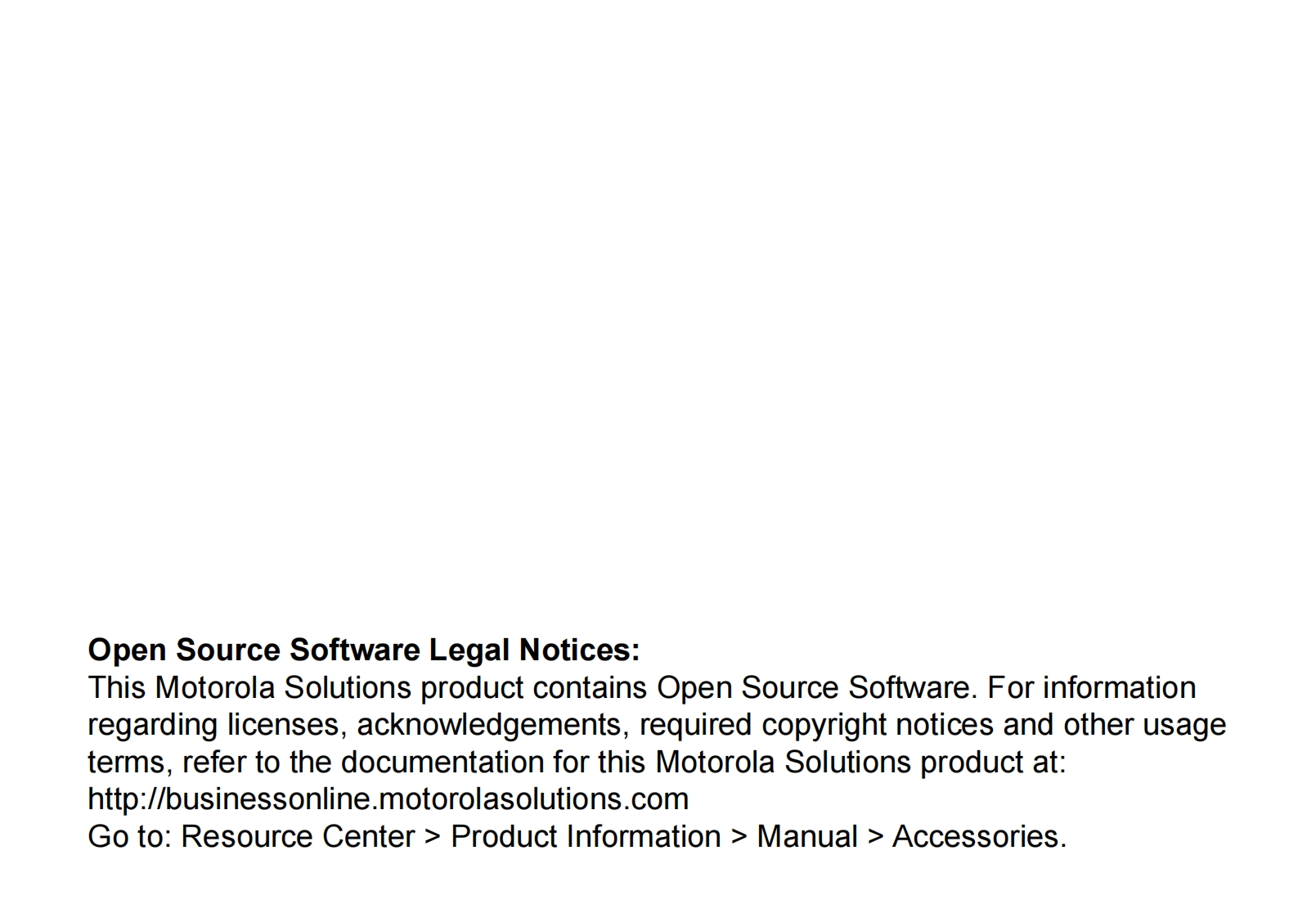Click the word "acknowledgements"
The width and height of the screenshot is (1316, 918).
pyautogui.click(x=488, y=725)
